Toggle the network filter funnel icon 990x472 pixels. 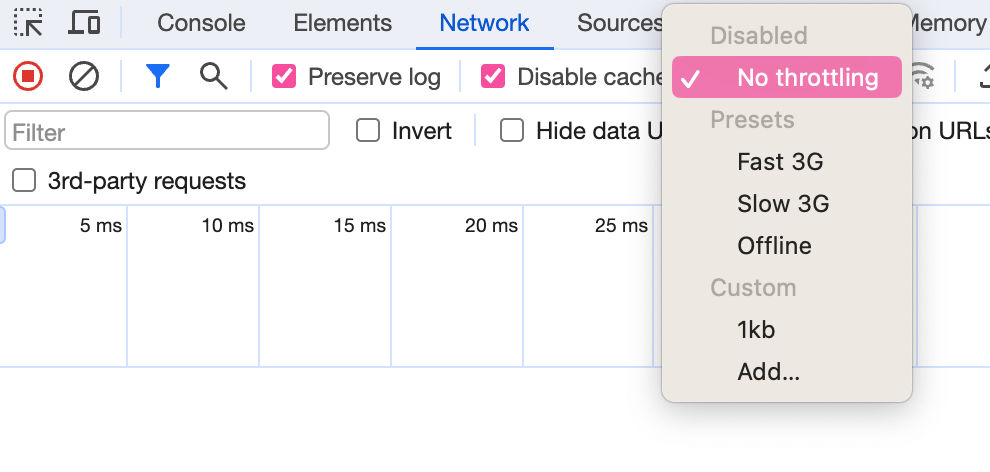point(157,76)
